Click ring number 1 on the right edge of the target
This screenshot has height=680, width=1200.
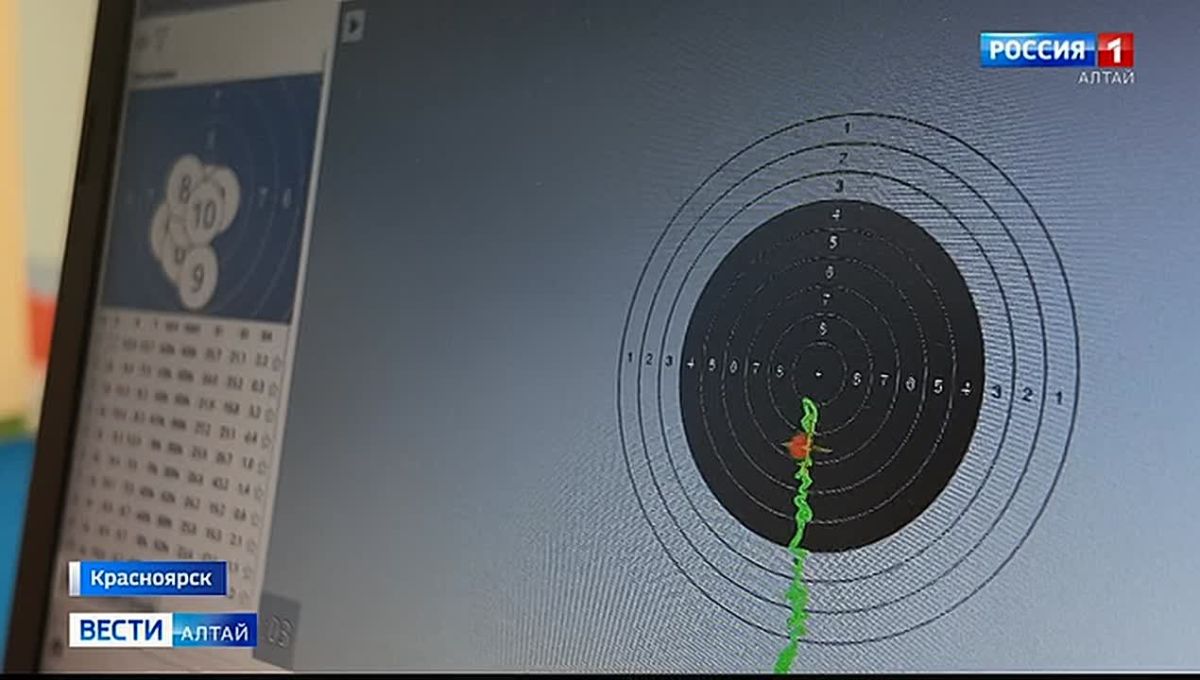pos(1058,398)
